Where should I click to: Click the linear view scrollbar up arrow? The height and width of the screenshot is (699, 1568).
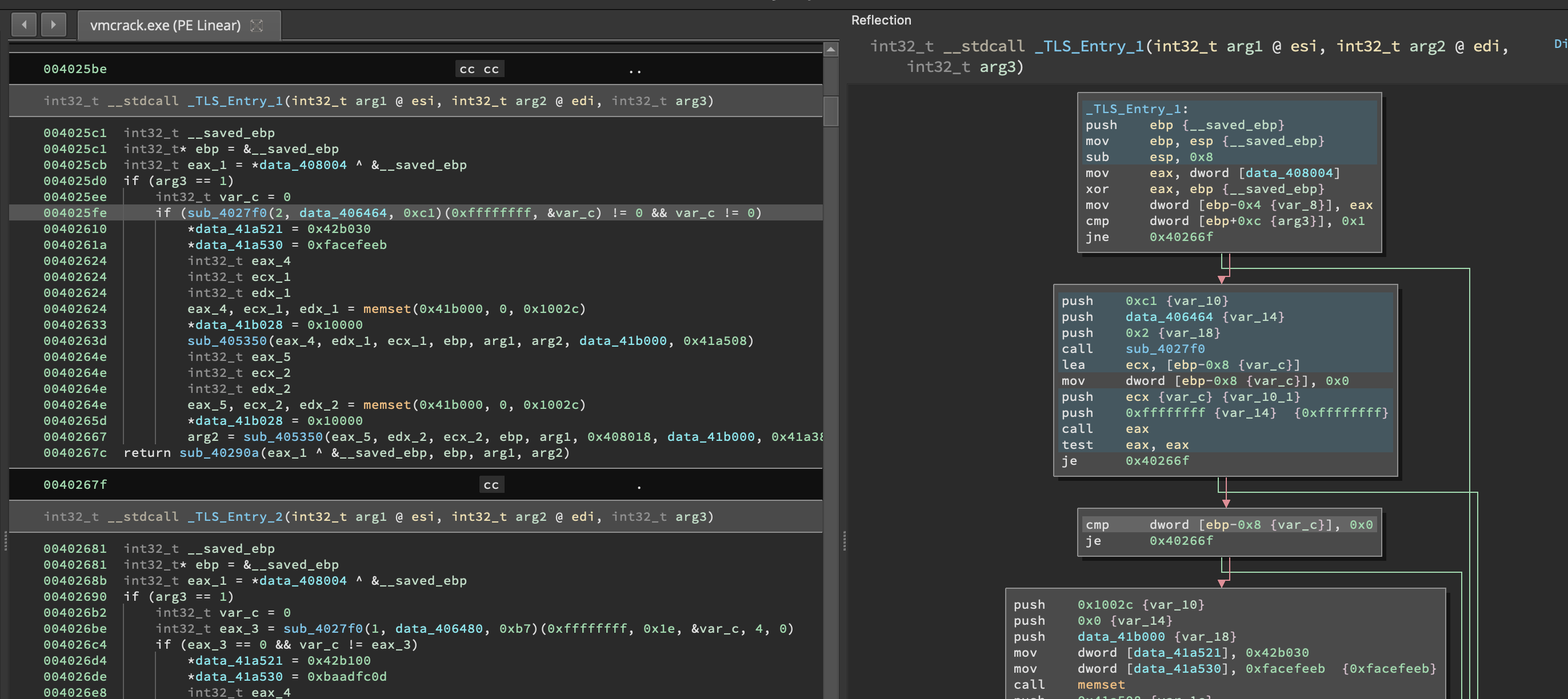click(x=831, y=49)
